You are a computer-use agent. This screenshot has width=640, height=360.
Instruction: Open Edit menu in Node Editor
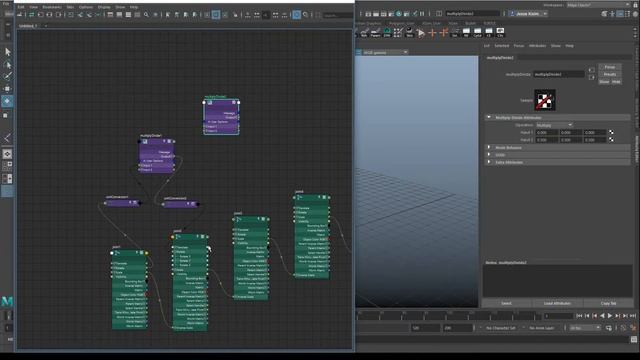click(21, 7)
